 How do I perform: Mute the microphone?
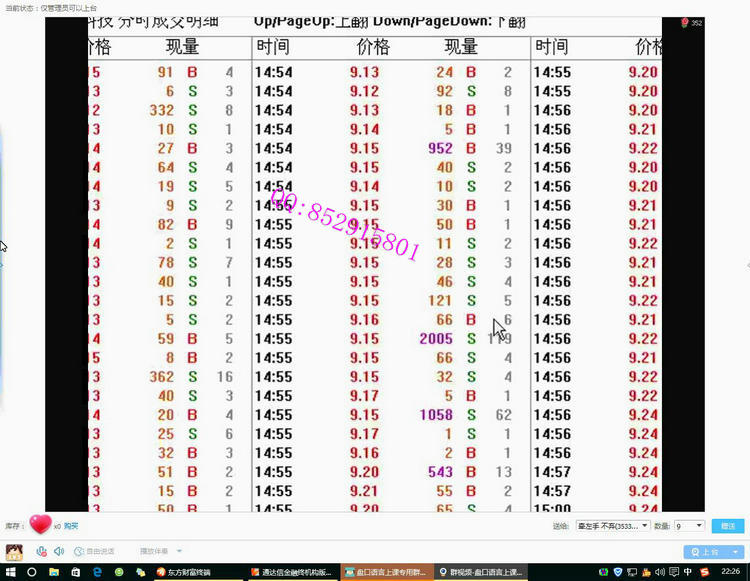(x=42, y=551)
